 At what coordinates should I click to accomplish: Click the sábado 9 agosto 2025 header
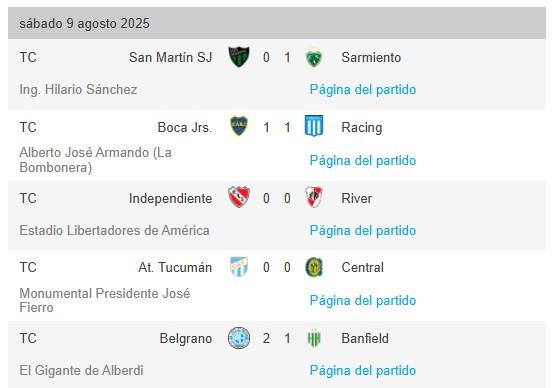point(277,23)
